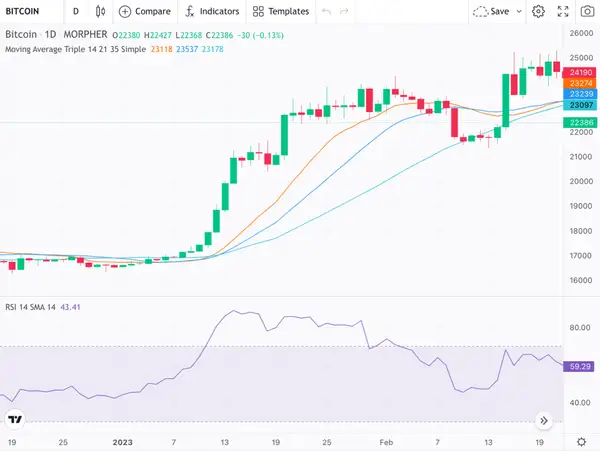Click the 43.41 RSI legend value
The height and width of the screenshot is (451, 600).
[70, 307]
